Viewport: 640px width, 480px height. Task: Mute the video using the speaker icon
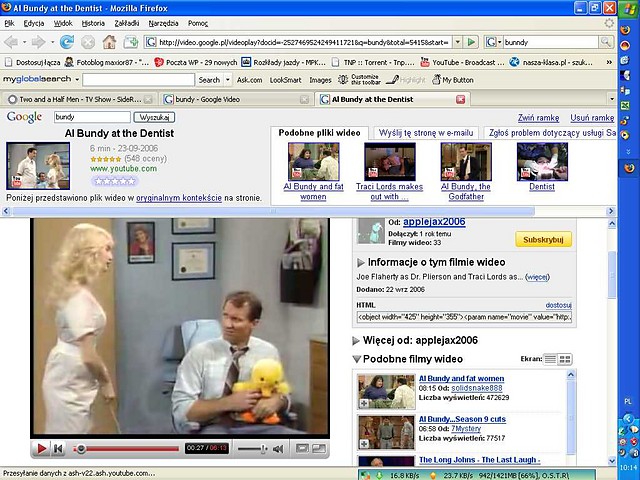pos(278,449)
